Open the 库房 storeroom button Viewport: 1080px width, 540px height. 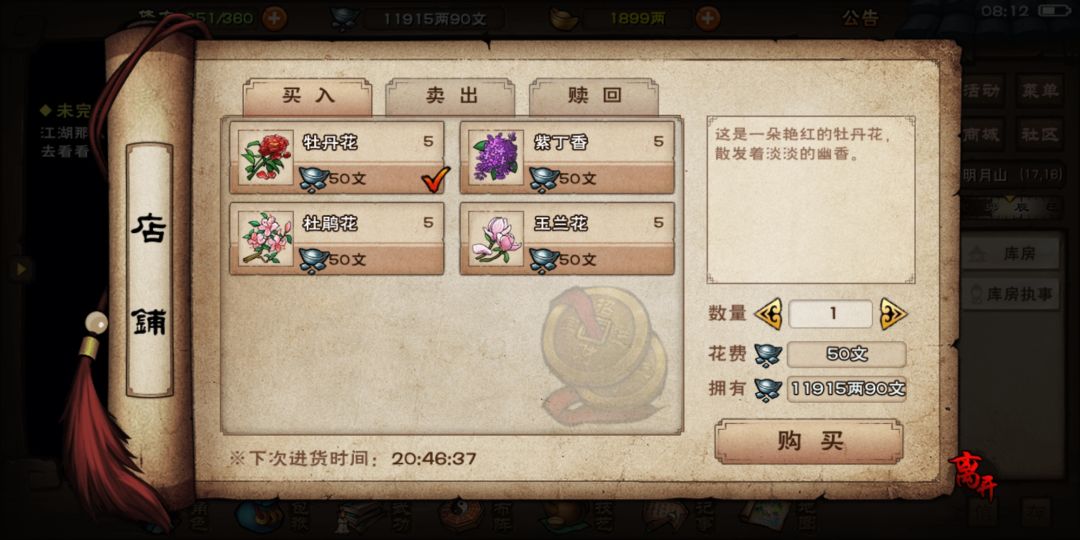(1010, 254)
